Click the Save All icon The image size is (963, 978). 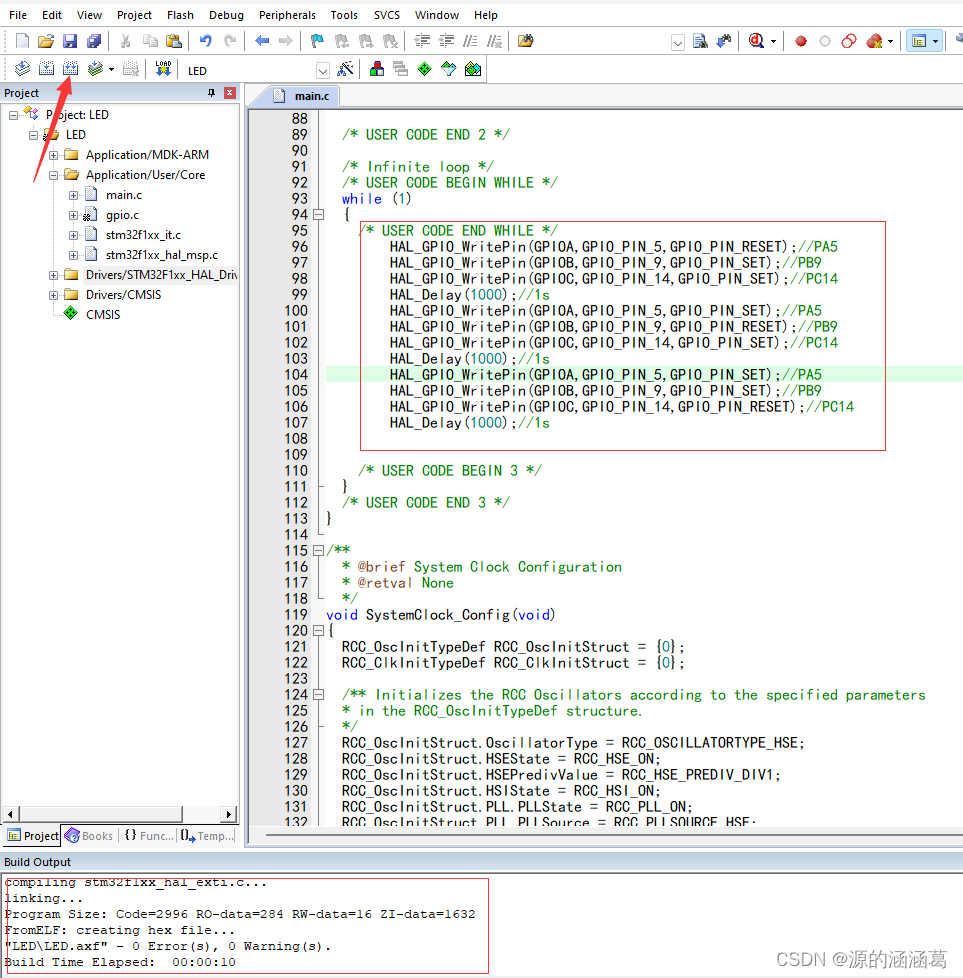pos(94,41)
